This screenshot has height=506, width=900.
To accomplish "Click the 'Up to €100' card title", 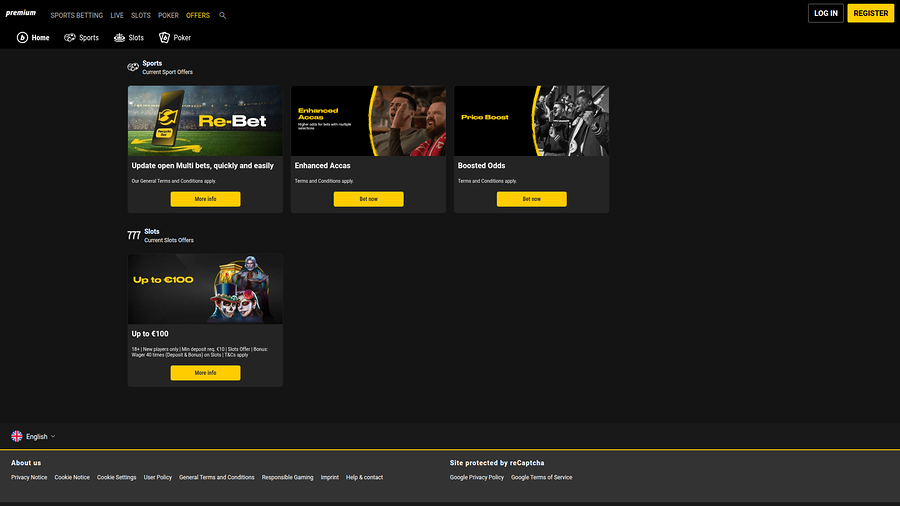I will pos(150,334).
